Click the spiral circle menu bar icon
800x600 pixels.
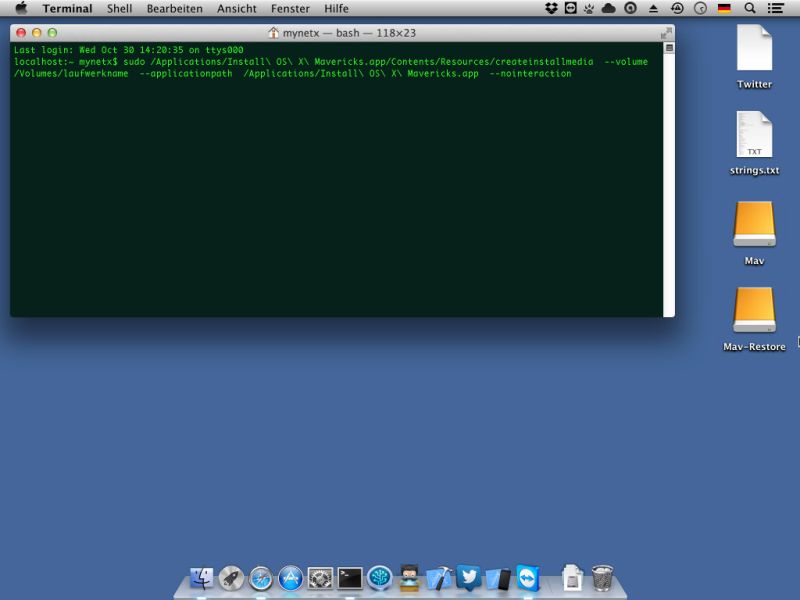631,8
